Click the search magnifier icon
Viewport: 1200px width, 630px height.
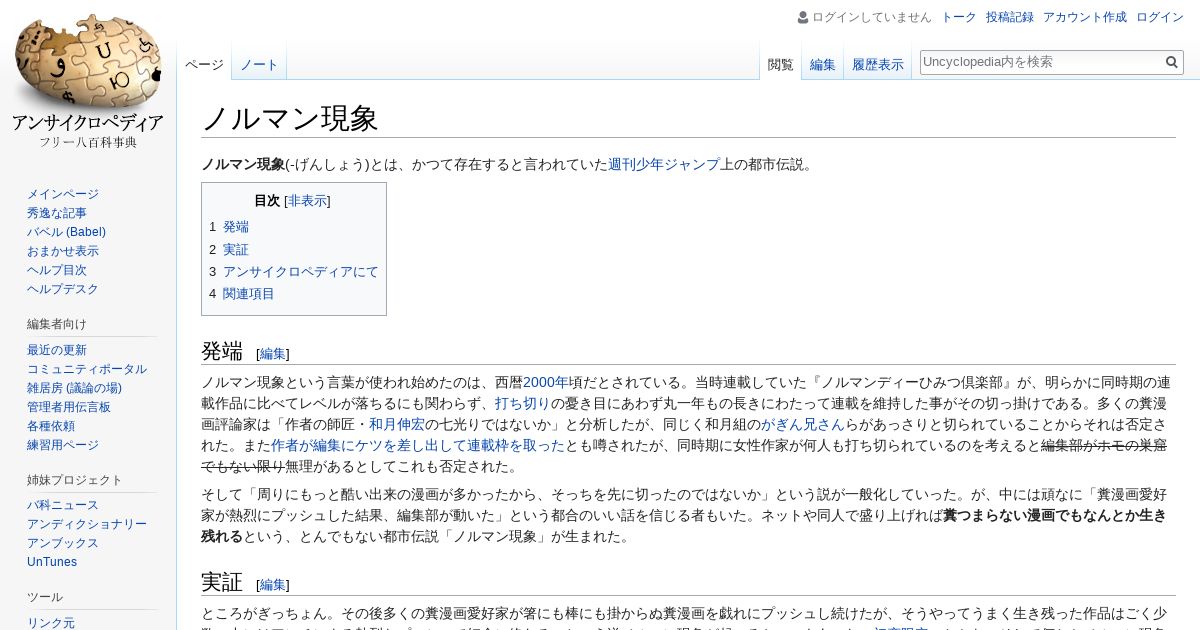(1172, 62)
